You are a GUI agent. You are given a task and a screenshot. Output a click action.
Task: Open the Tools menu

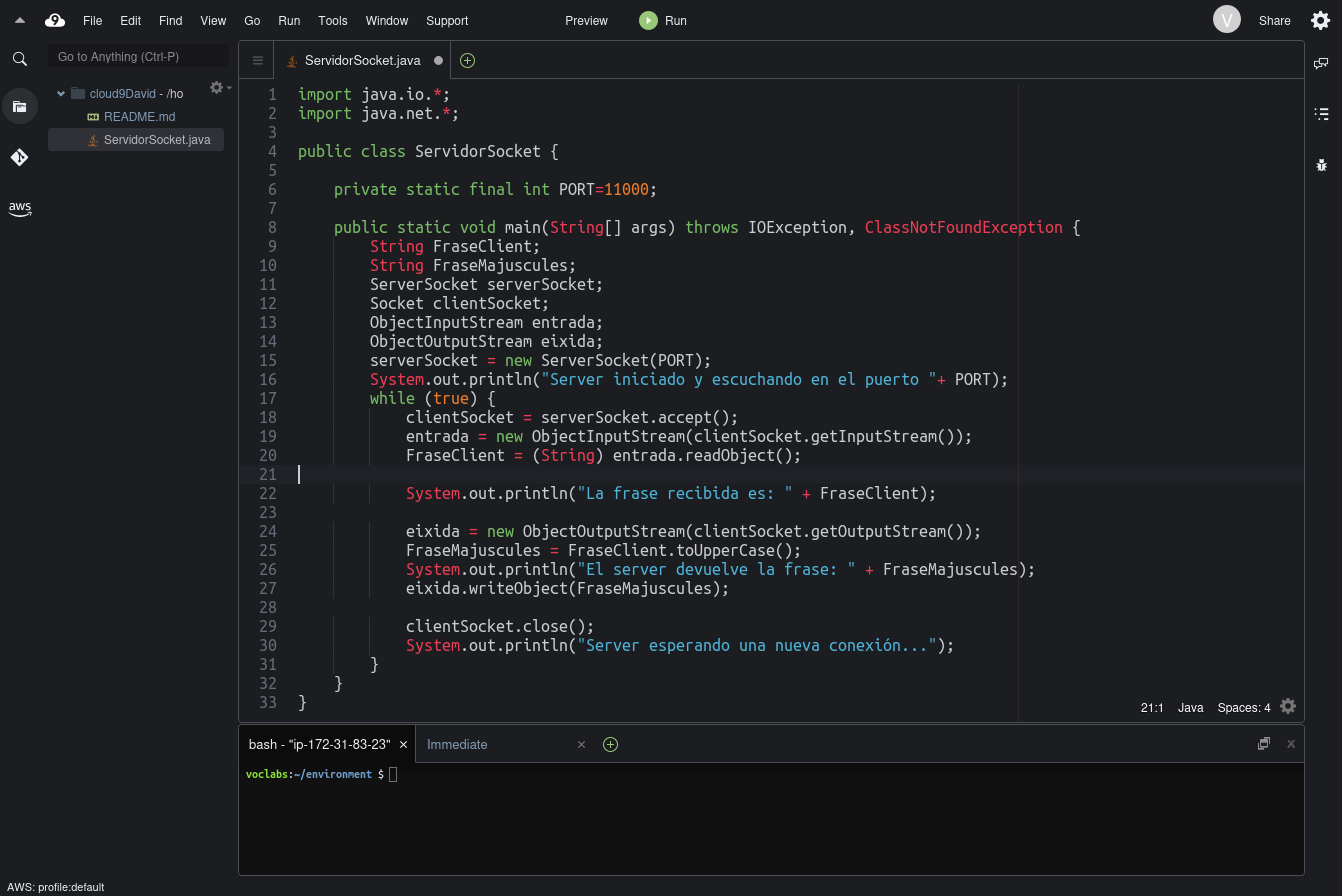(333, 21)
